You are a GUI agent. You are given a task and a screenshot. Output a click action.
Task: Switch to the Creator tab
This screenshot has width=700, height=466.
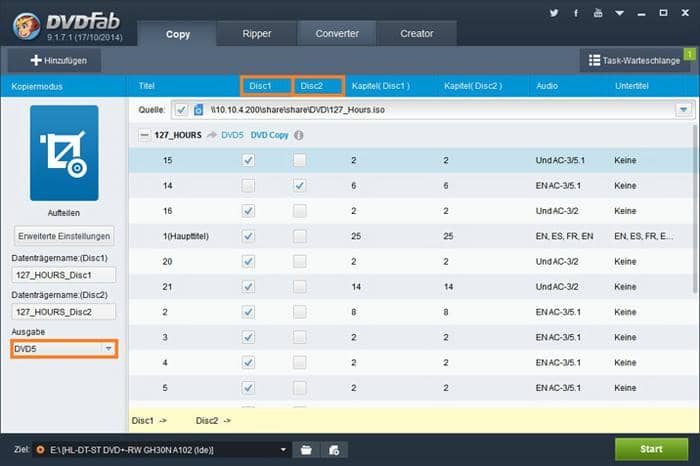[x=417, y=33]
